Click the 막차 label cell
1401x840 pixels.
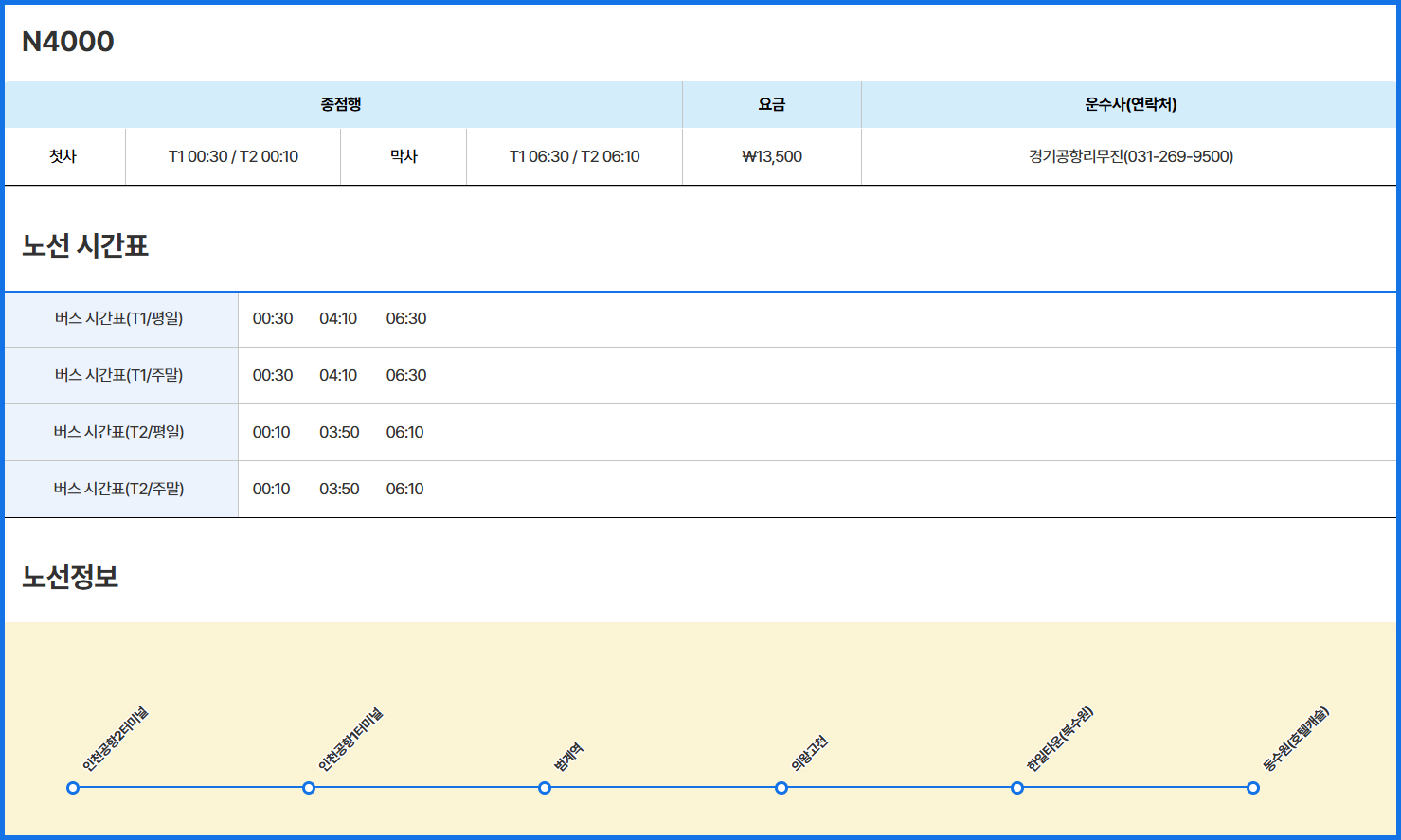pos(404,156)
